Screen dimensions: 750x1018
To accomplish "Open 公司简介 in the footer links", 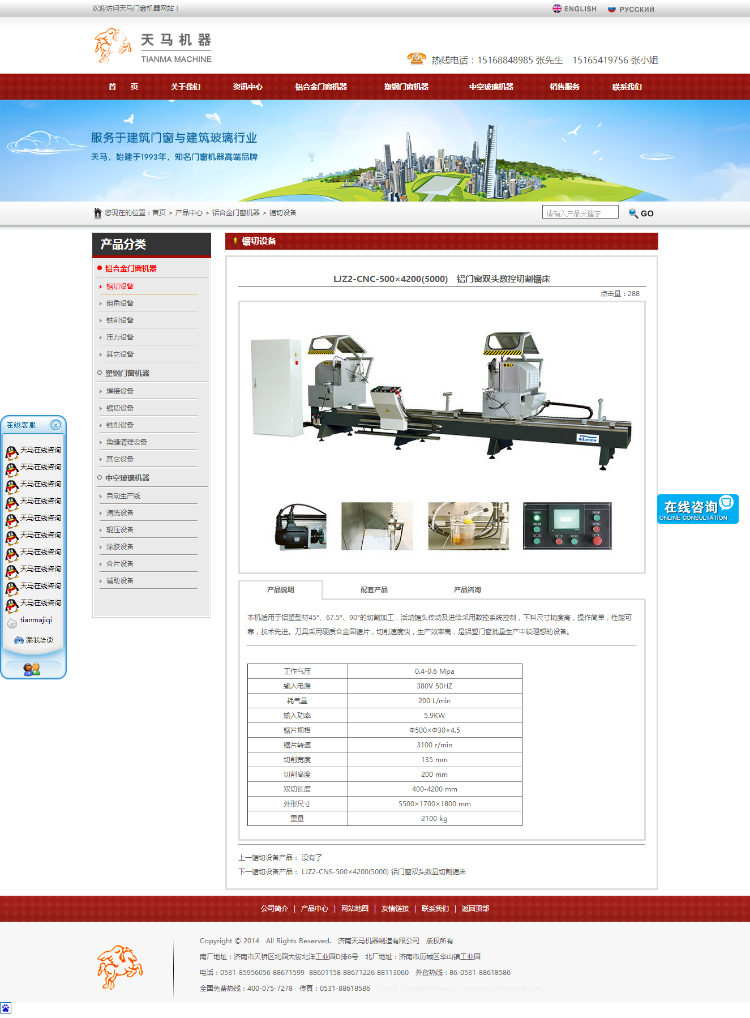I will 275,908.
